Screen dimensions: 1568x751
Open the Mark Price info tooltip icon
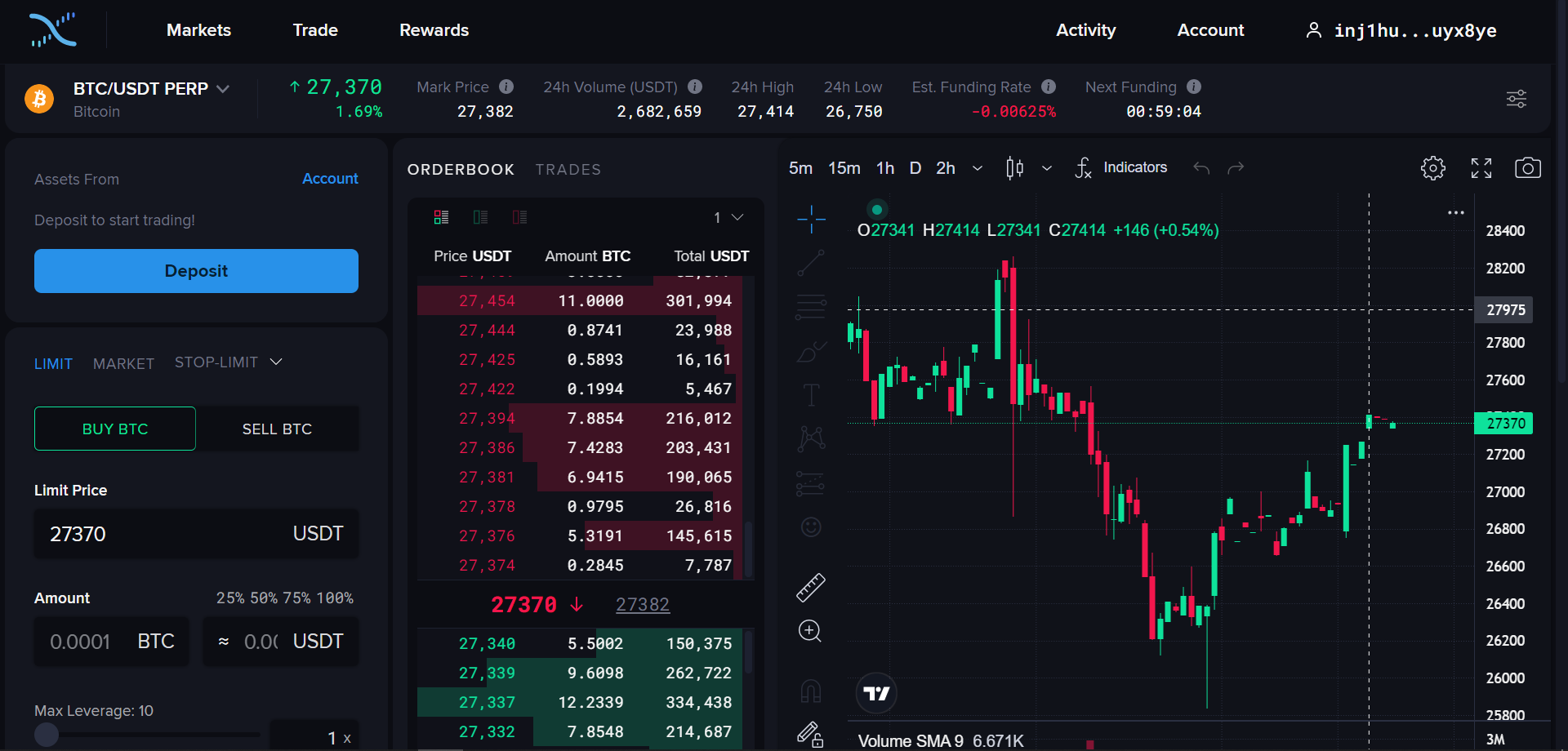506,87
